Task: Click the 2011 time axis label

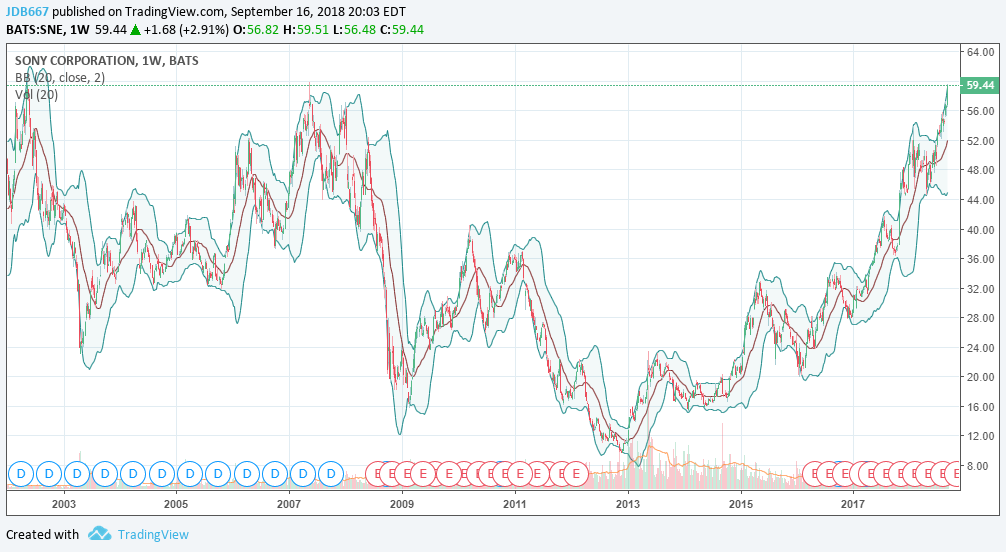Action: pos(515,504)
